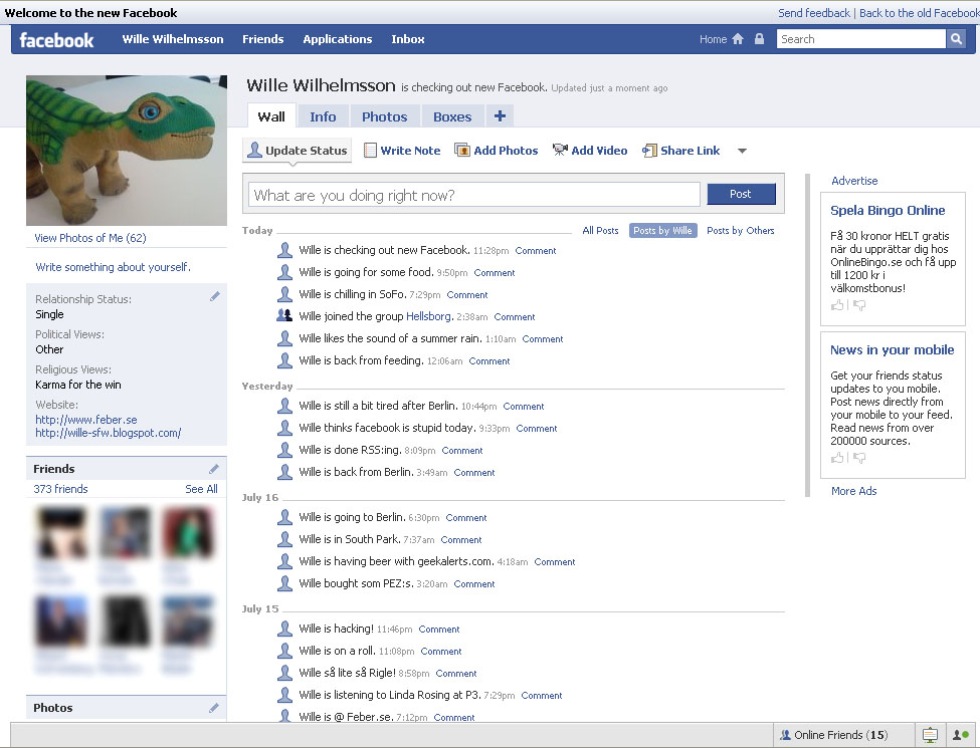This screenshot has height=748, width=980.
Task: Click Write something about yourself link
Action: coord(113,267)
